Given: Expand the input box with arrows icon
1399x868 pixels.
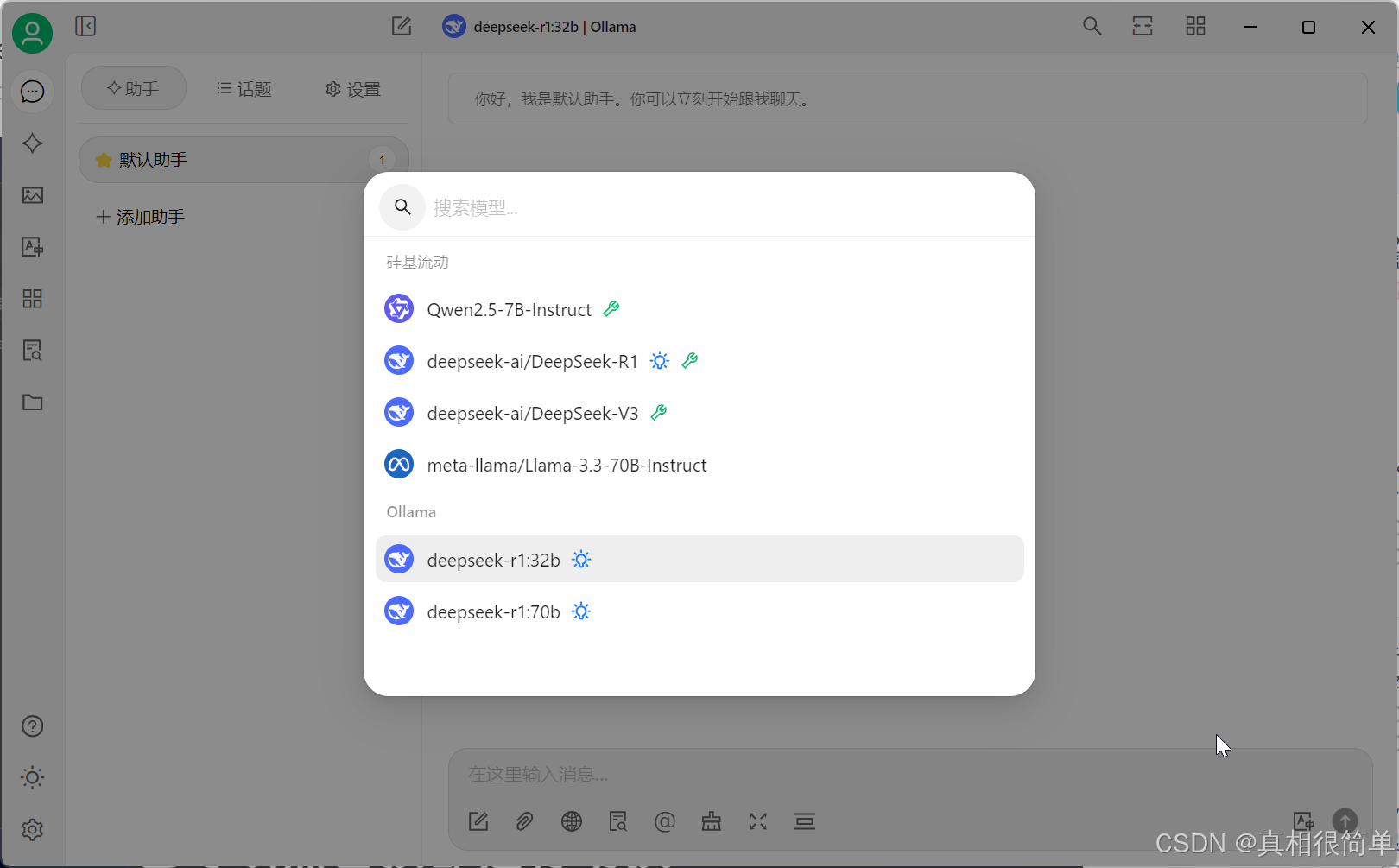Looking at the screenshot, I should point(758,821).
